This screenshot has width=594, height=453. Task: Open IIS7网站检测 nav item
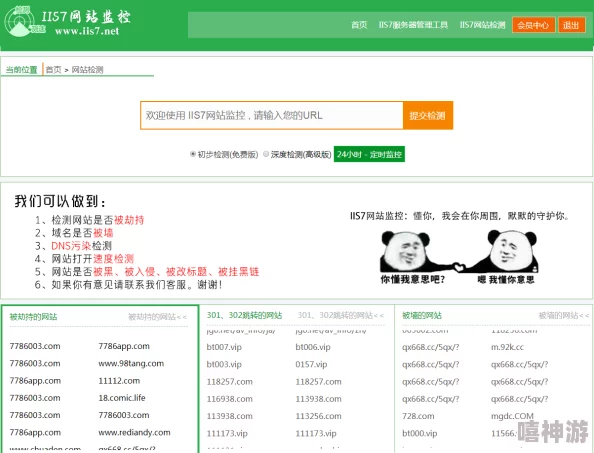click(482, 25)
